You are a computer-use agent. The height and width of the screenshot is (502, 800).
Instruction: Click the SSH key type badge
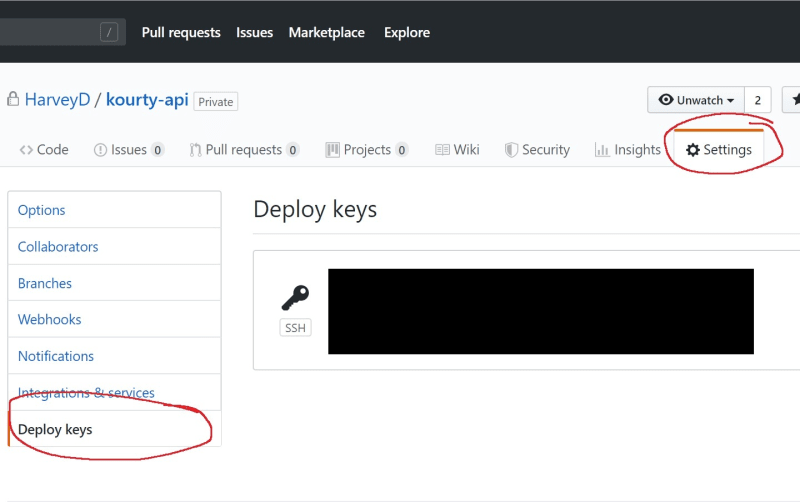[x=295, y=328]
